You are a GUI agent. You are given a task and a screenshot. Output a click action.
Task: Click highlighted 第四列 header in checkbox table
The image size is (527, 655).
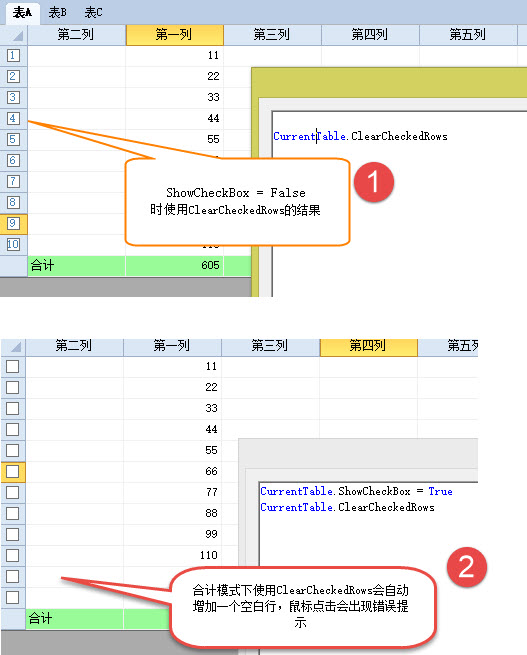[x=368, y=346]
